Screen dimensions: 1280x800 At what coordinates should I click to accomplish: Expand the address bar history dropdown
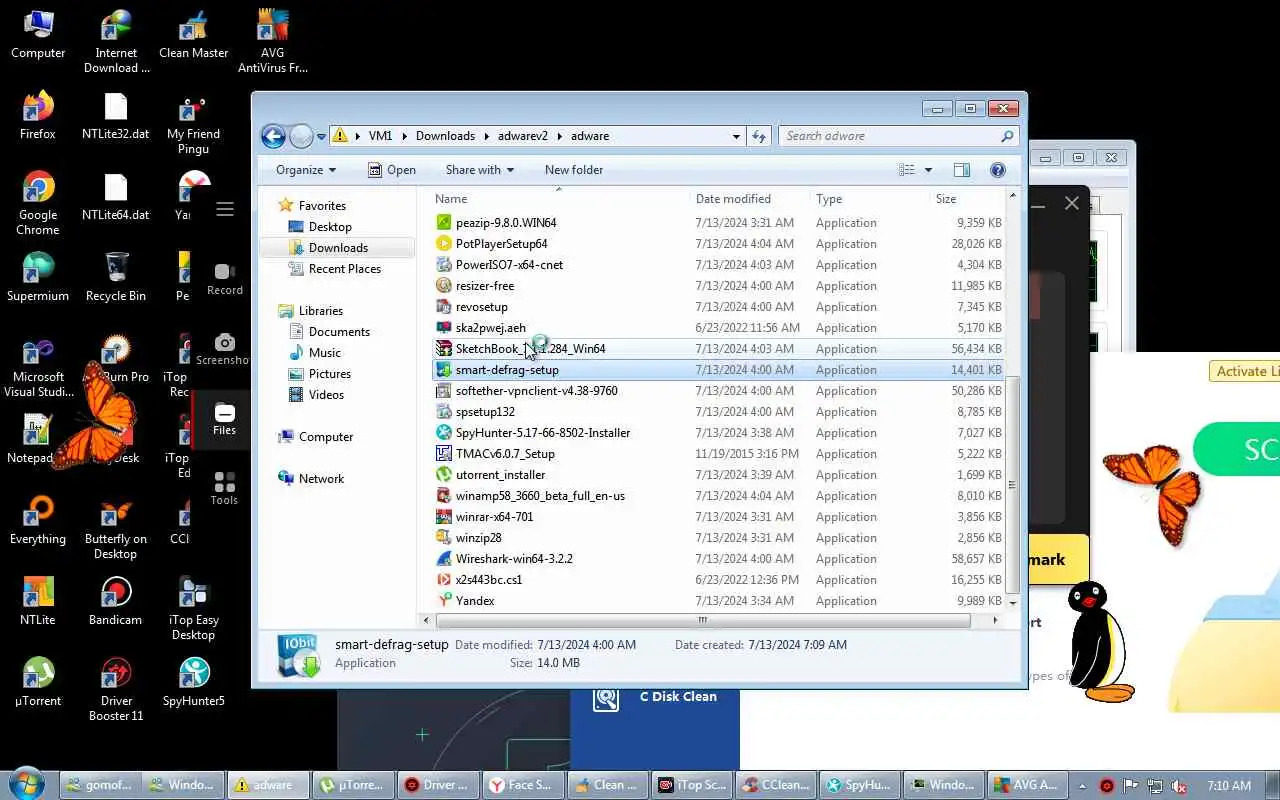(x=736, y=136)
